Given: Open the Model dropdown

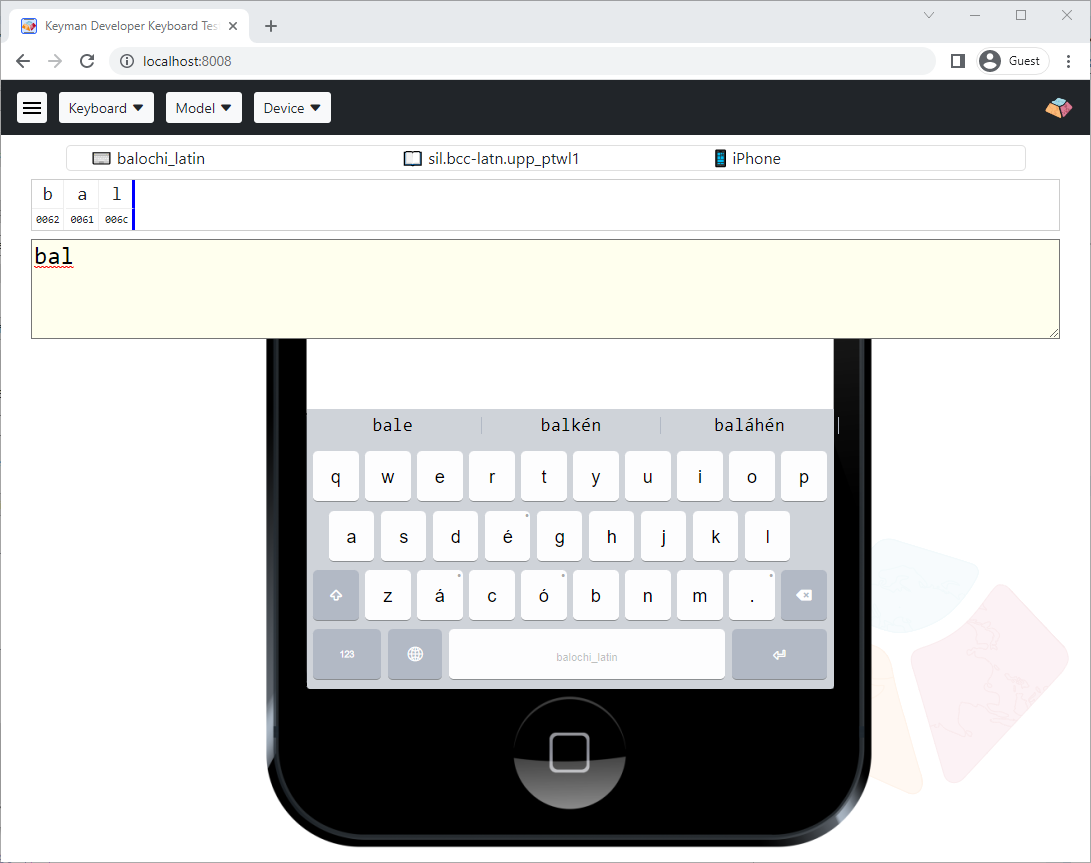Looking at the screenshot, I should 203,108.
